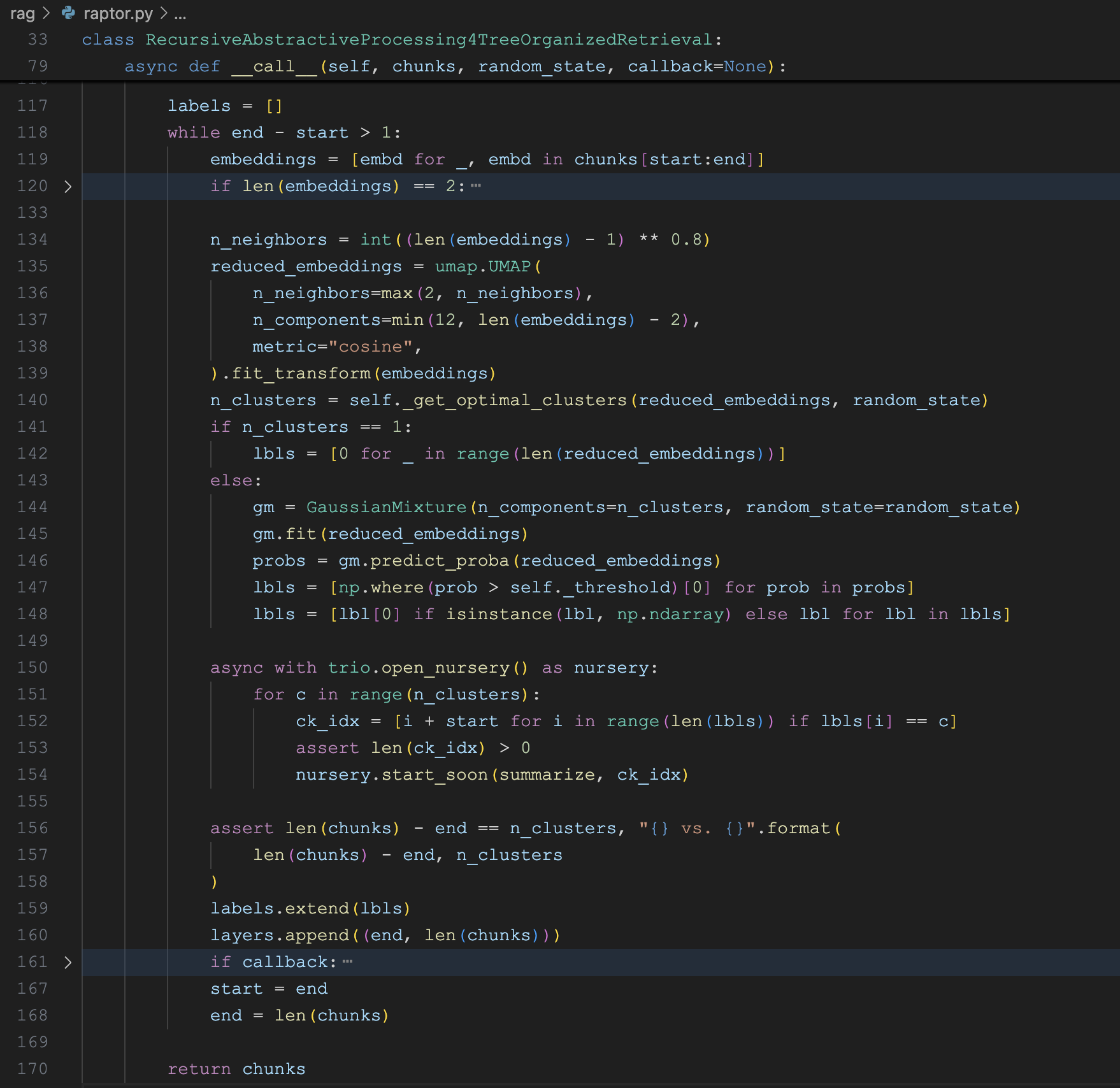Click the Python file icon in breadcrumb

tap(68, 13)
